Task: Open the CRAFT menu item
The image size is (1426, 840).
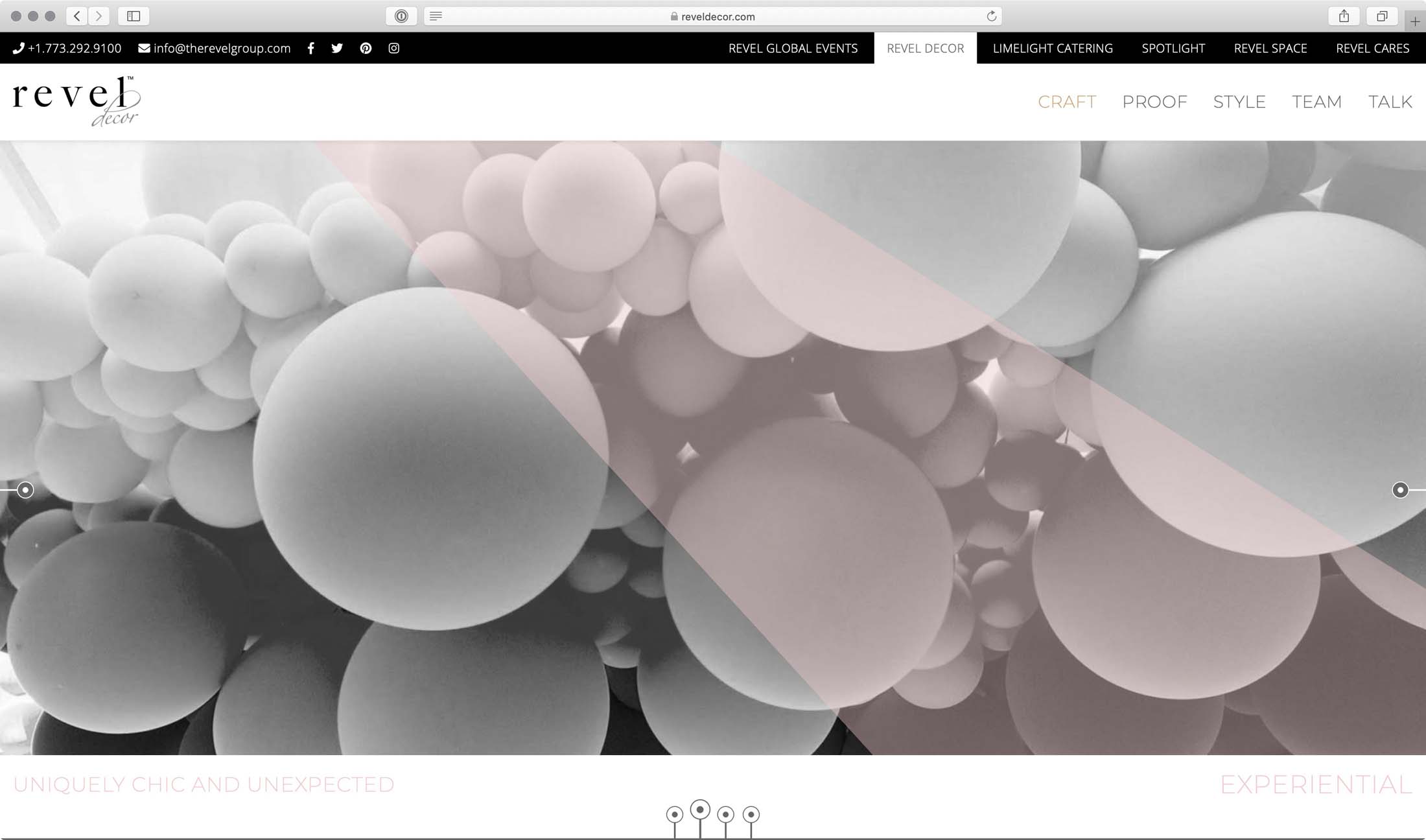Action: tap(1067, 102)
